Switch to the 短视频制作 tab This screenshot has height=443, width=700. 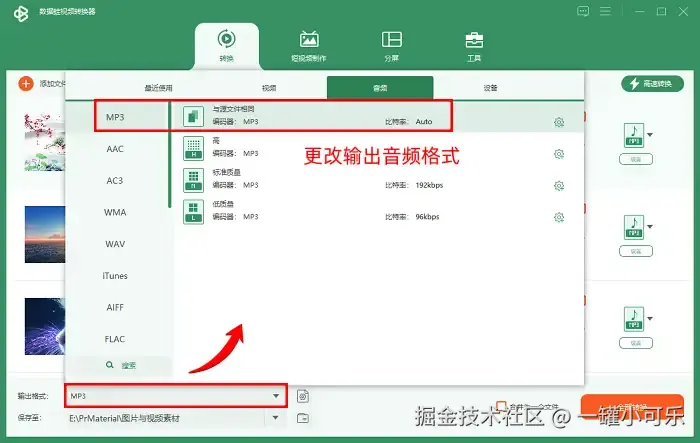(308, 46)
